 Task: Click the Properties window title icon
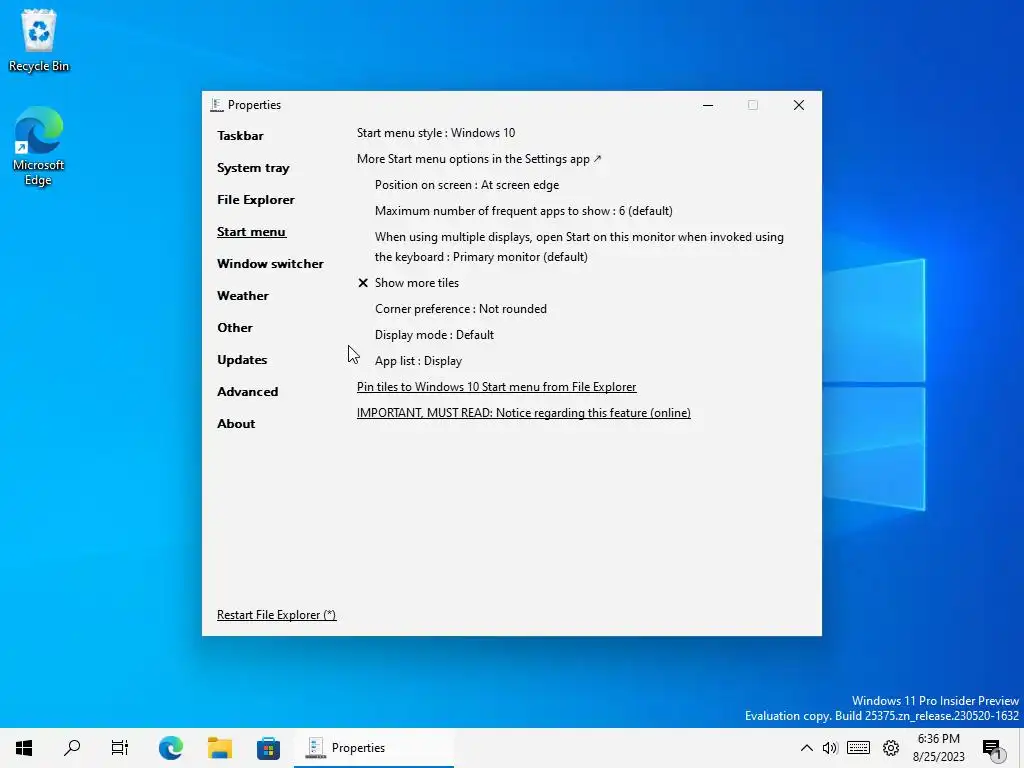[217, 105]
